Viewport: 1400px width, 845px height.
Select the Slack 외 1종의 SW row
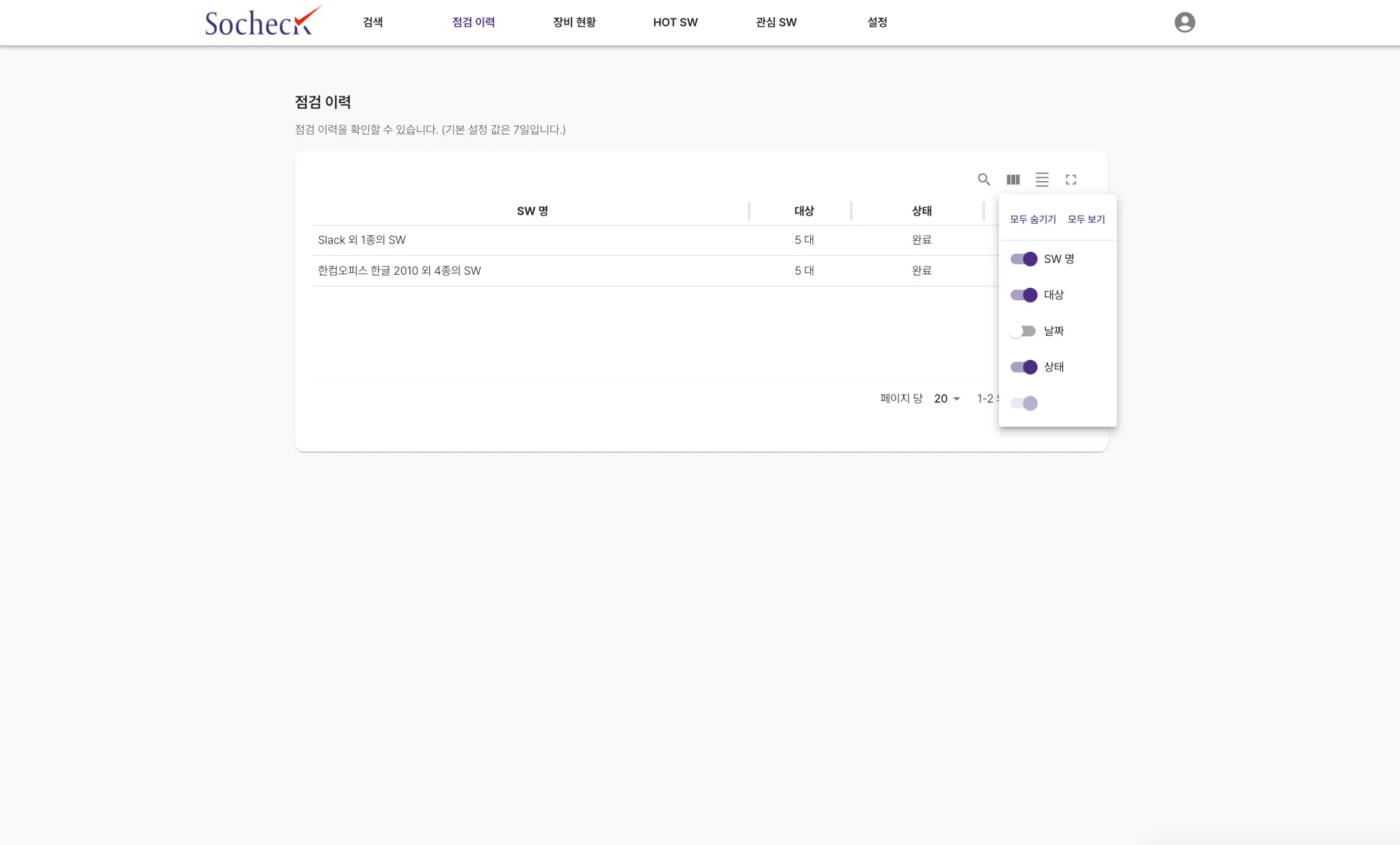pyautogui.click(x=362, y=240)
